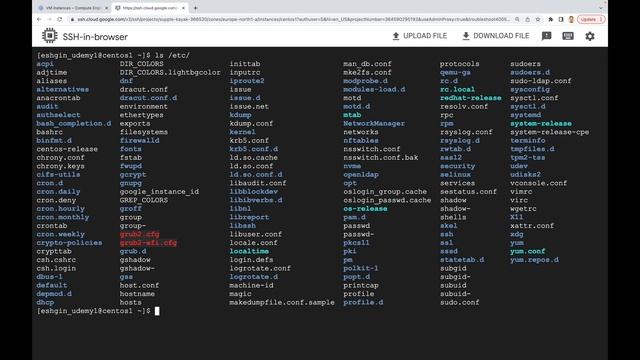Image resolution: width=640 pixels, height=360 pixels.
Task: Click the Chrome Update button
Action: [x=591, y=19]
